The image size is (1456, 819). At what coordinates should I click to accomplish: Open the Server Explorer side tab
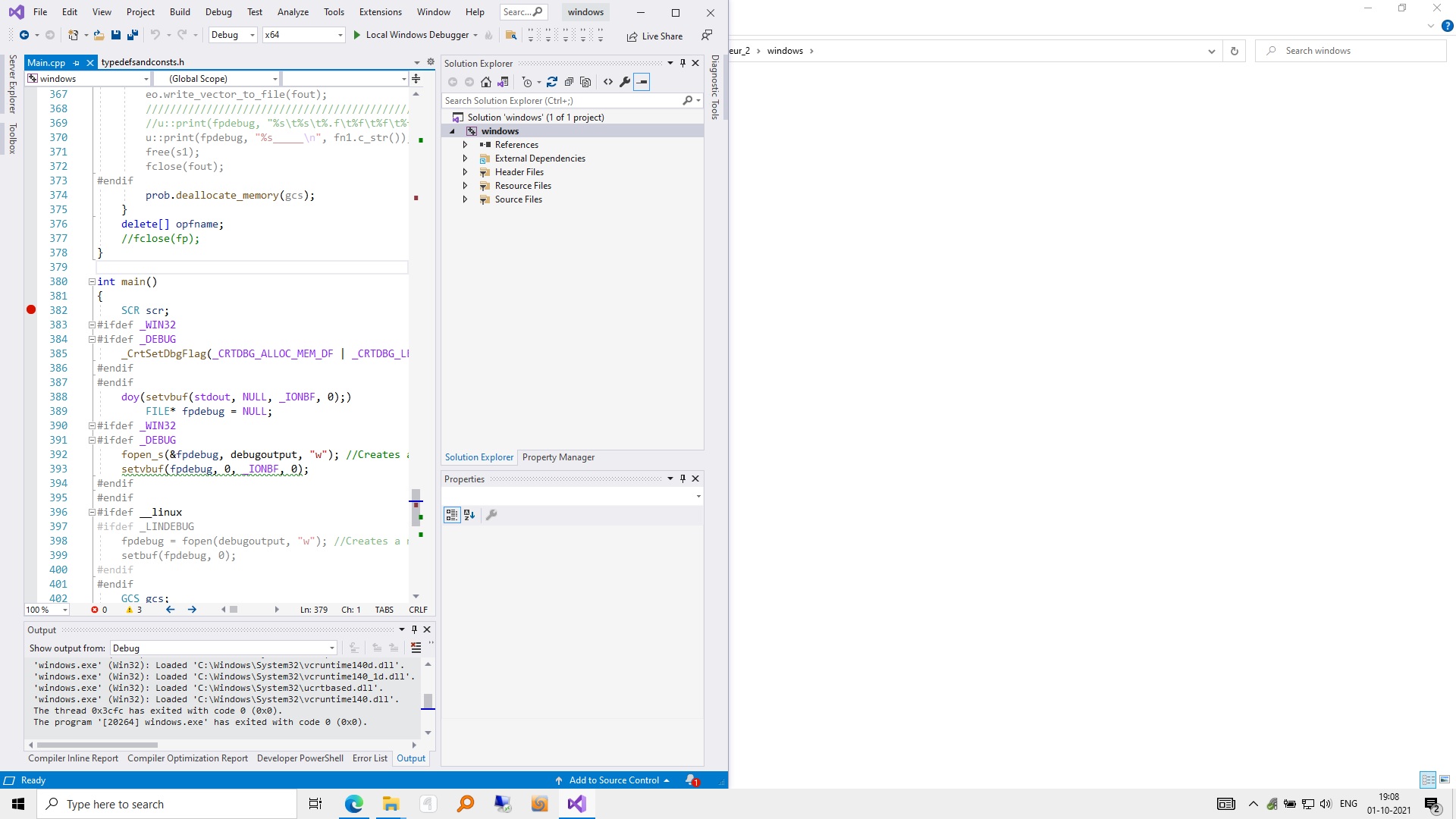tap(12, 83)
